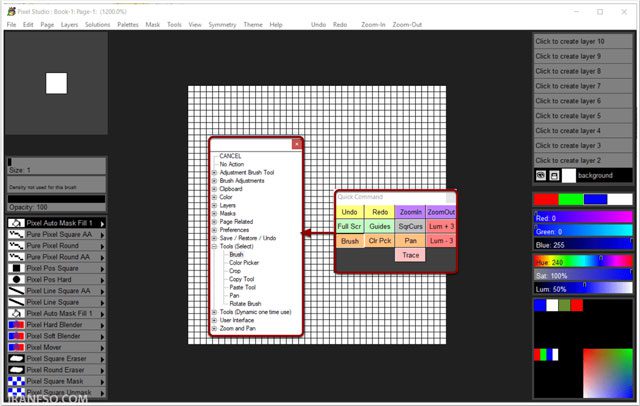The height and width of the screenshot is (406, 640).
Task: Pick the Pixel Line Square AA brush icon
Action: 16,291
